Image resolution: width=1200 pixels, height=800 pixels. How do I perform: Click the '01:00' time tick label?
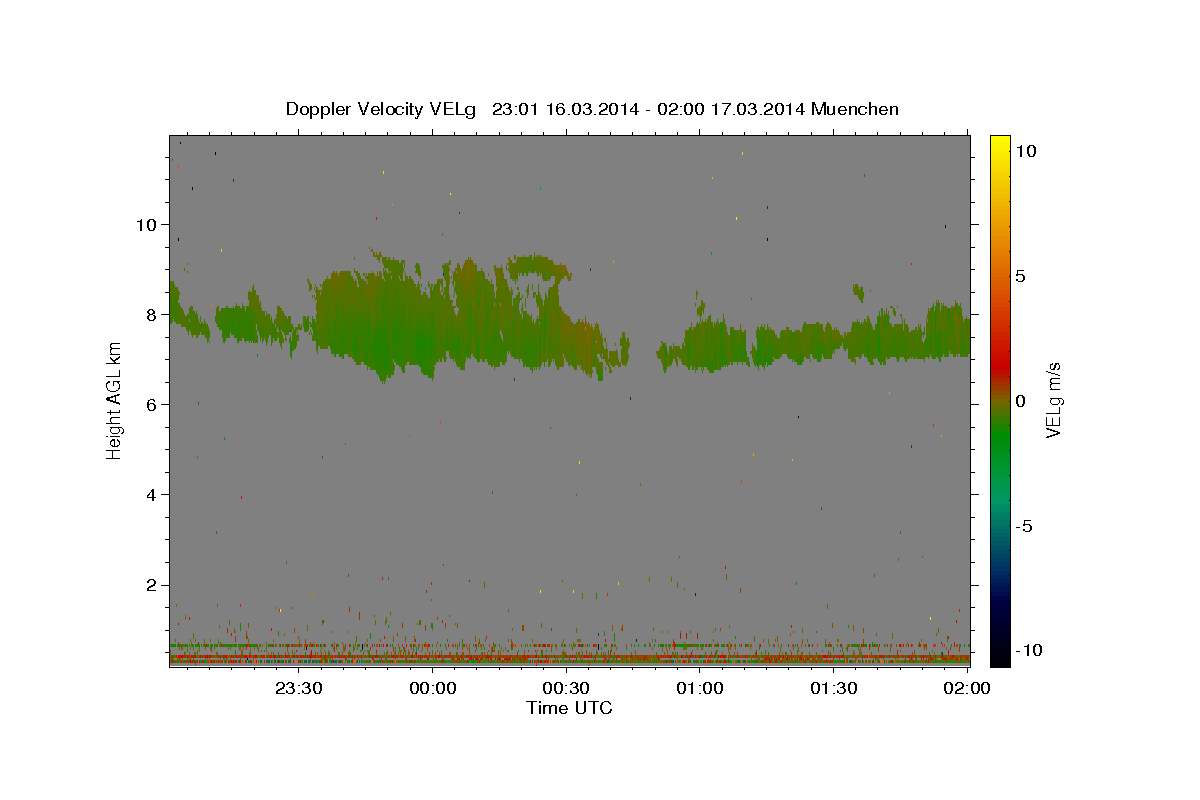tap(700, 688)
